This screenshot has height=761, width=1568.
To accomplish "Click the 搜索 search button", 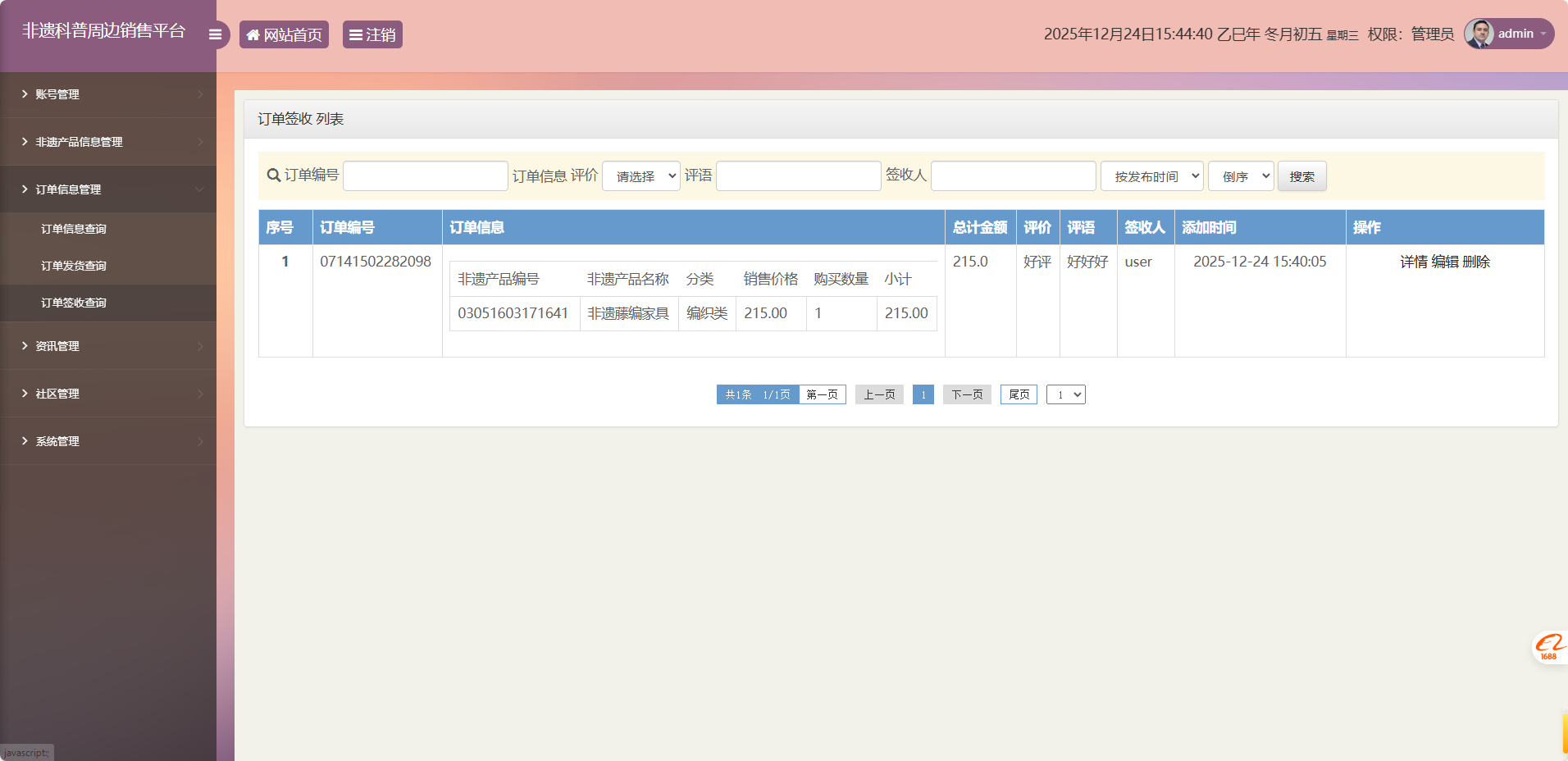I will [1302, 175].
